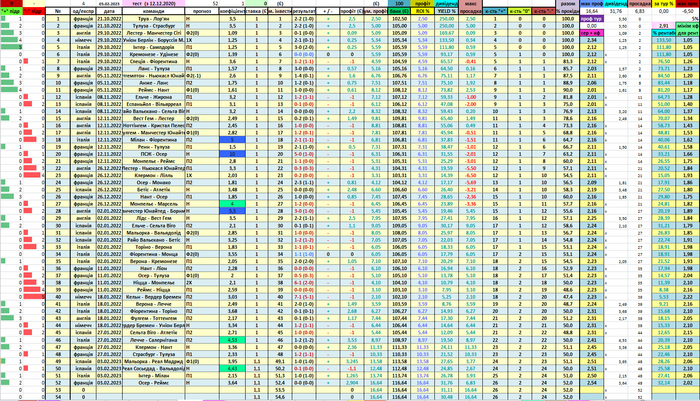The image size is (700, 401).
Task: Select the purple 'проф тур' cell
Action: pyautogui.click(x=592, y=19)
